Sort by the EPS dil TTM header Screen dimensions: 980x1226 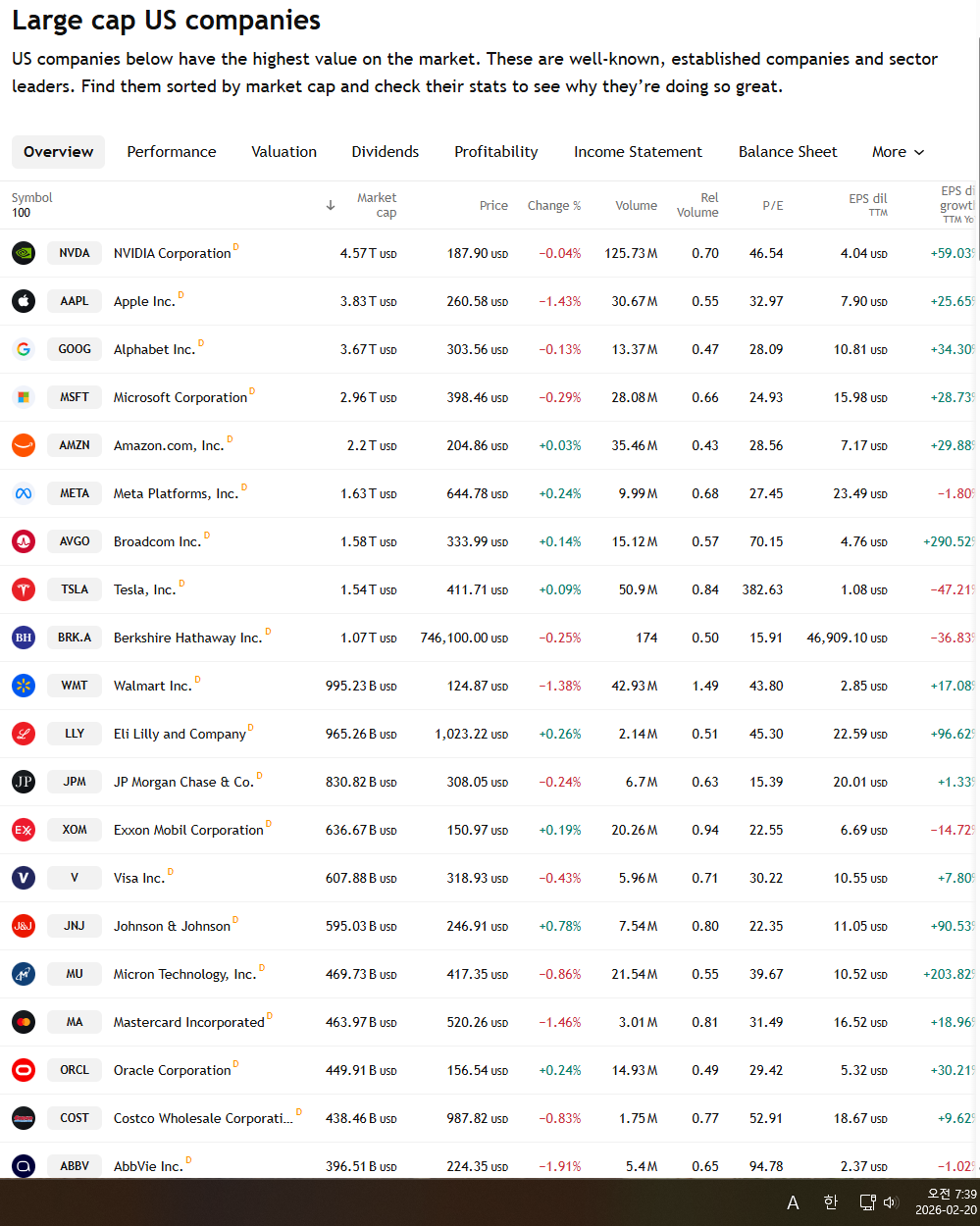click(868, 205)
